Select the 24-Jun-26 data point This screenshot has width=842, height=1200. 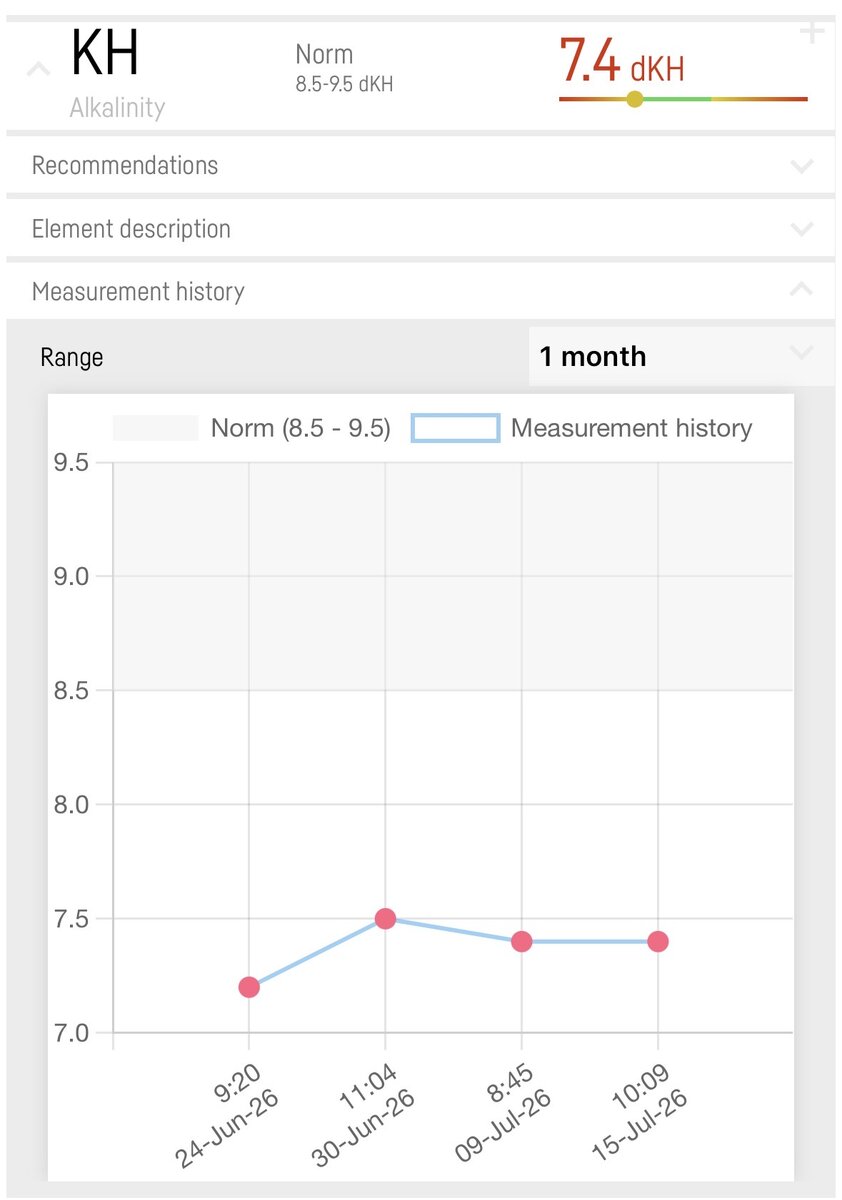point(249,987)
